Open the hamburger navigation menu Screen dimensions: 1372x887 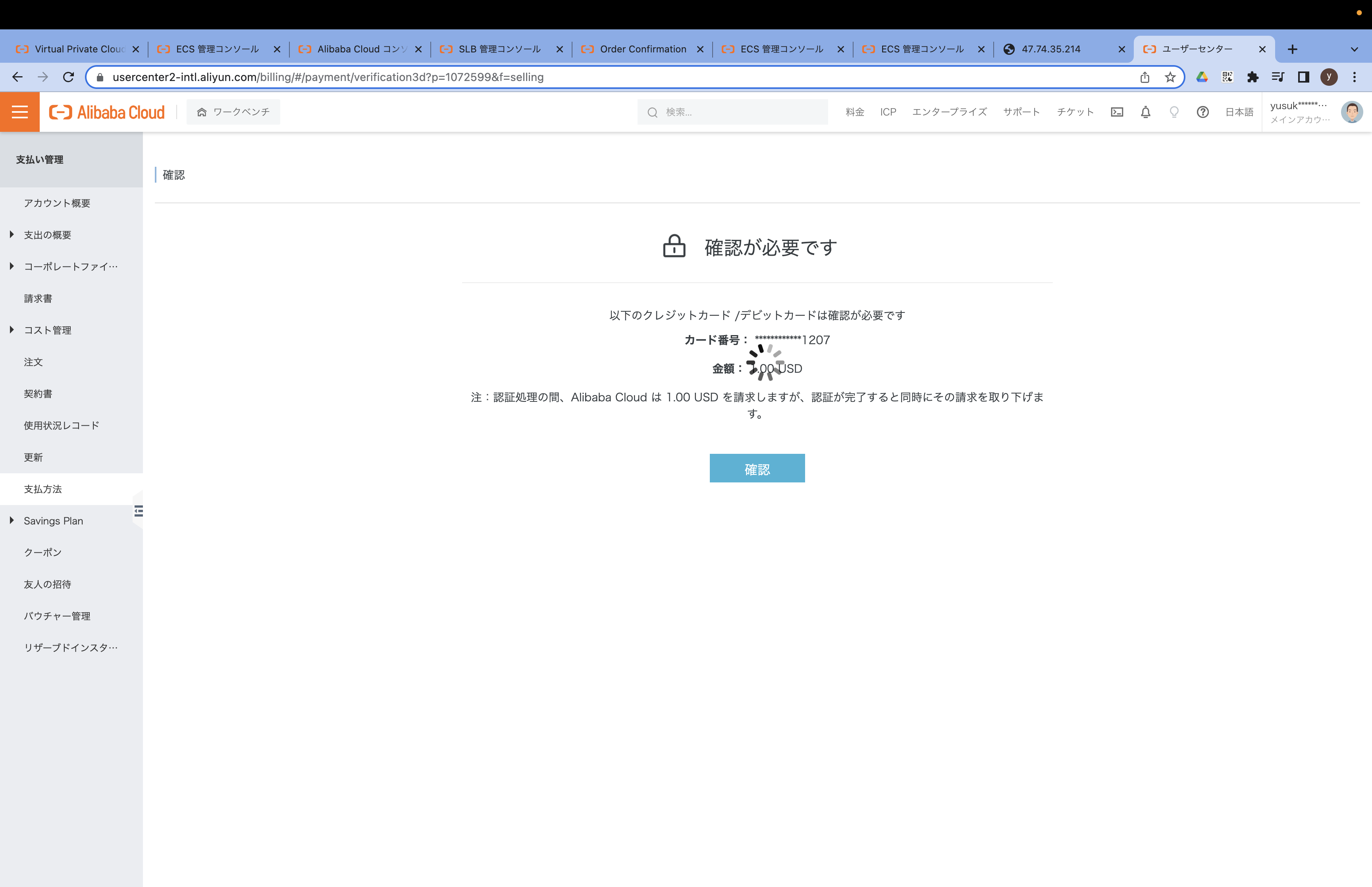click(x=19, y=112)
